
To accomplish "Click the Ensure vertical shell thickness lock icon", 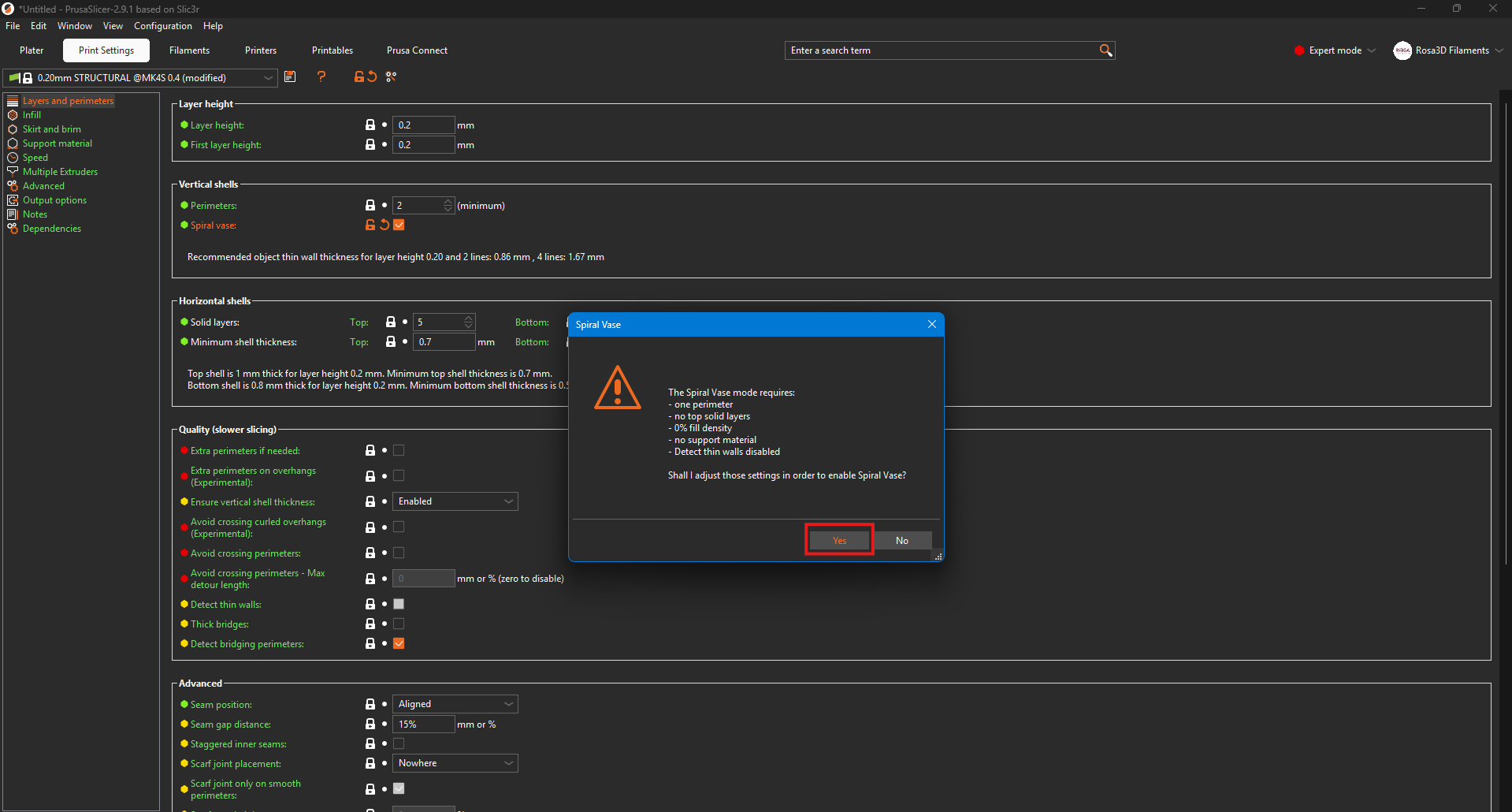I will (x=370, y=501).
